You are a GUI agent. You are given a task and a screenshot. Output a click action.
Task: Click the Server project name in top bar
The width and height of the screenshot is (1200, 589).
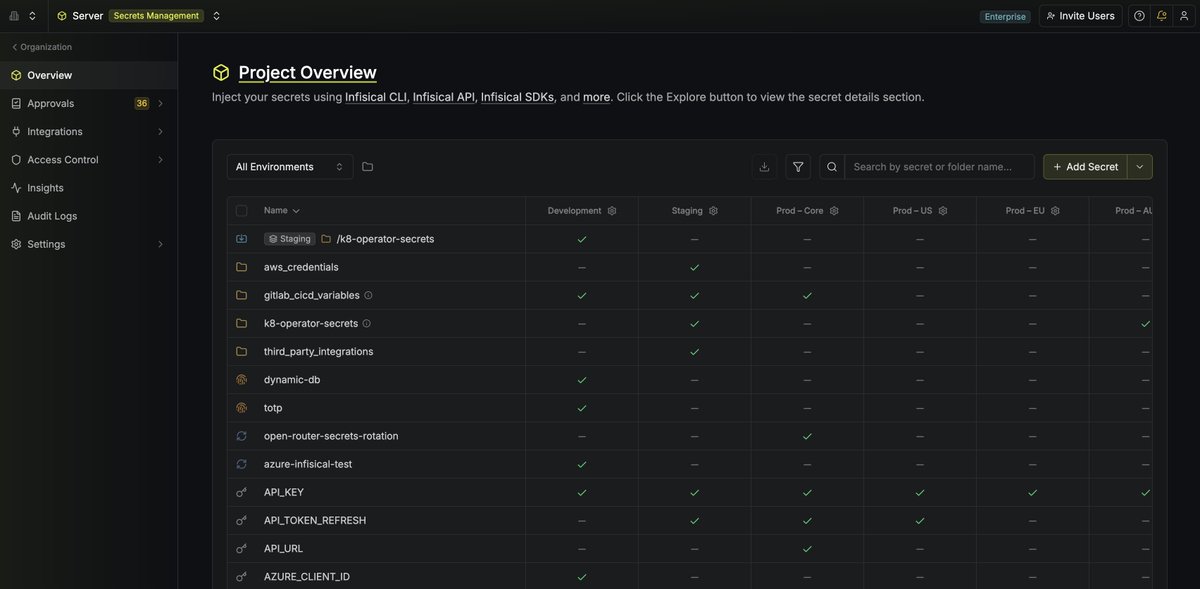(88, 16)
